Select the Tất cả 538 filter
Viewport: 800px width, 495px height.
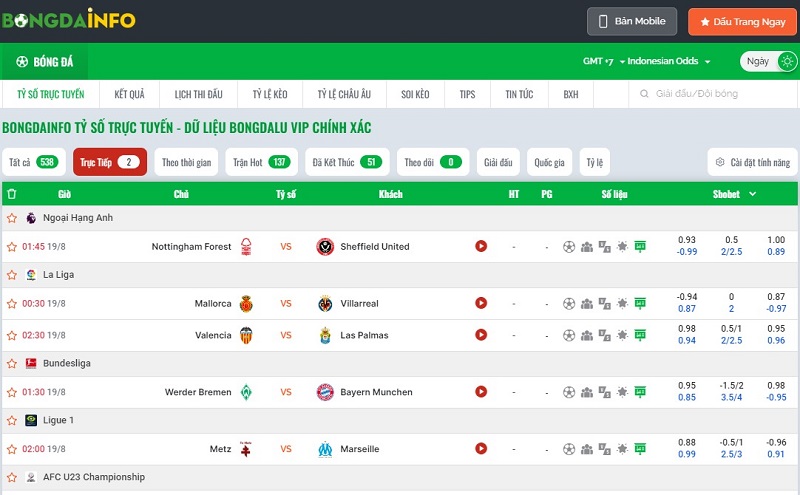[x=34, y=162]
